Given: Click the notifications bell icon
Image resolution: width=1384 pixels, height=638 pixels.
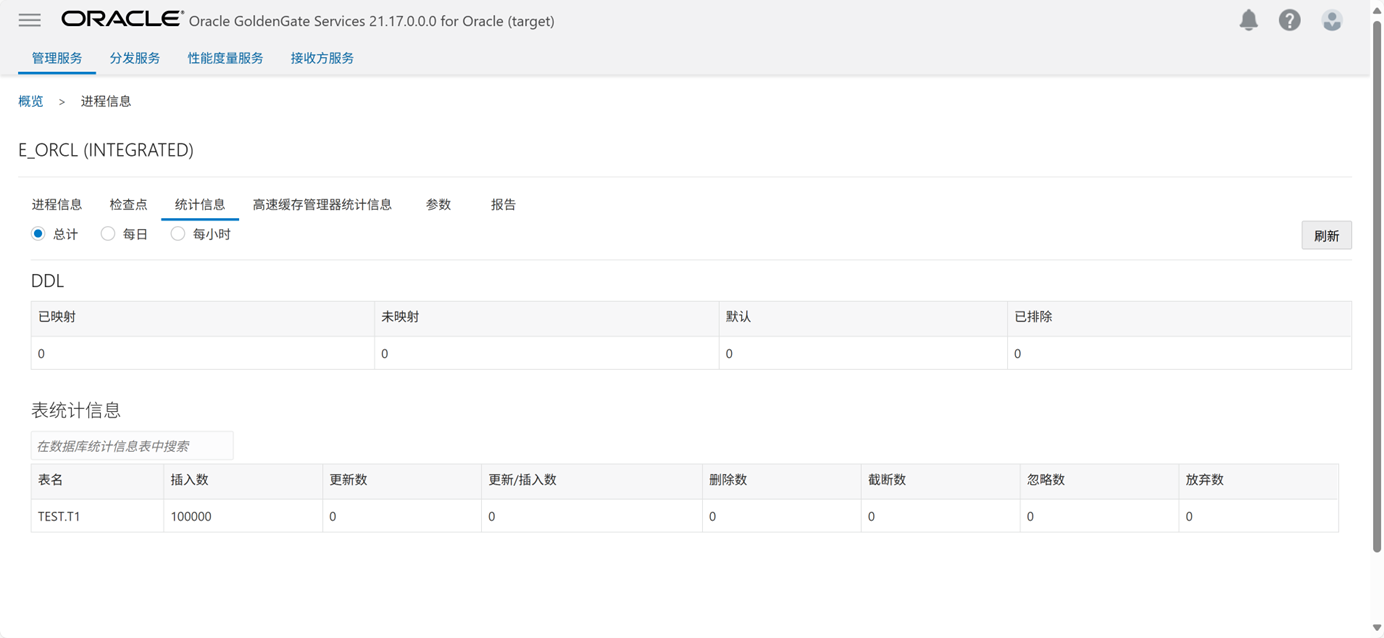Looking at the screenshot, I should pyautogui.click(x=1248, y=20).
